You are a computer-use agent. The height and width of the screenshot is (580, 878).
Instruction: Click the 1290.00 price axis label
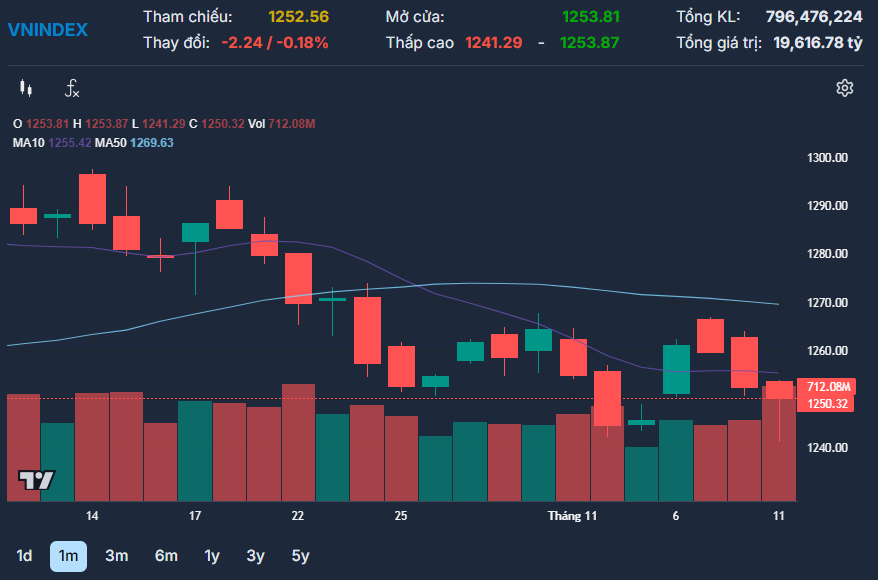[x=827, y=206]
